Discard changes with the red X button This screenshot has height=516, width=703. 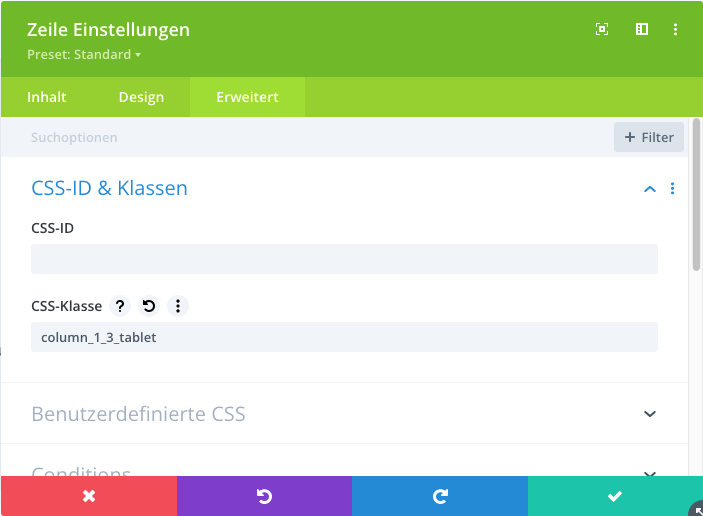point(89,496)
